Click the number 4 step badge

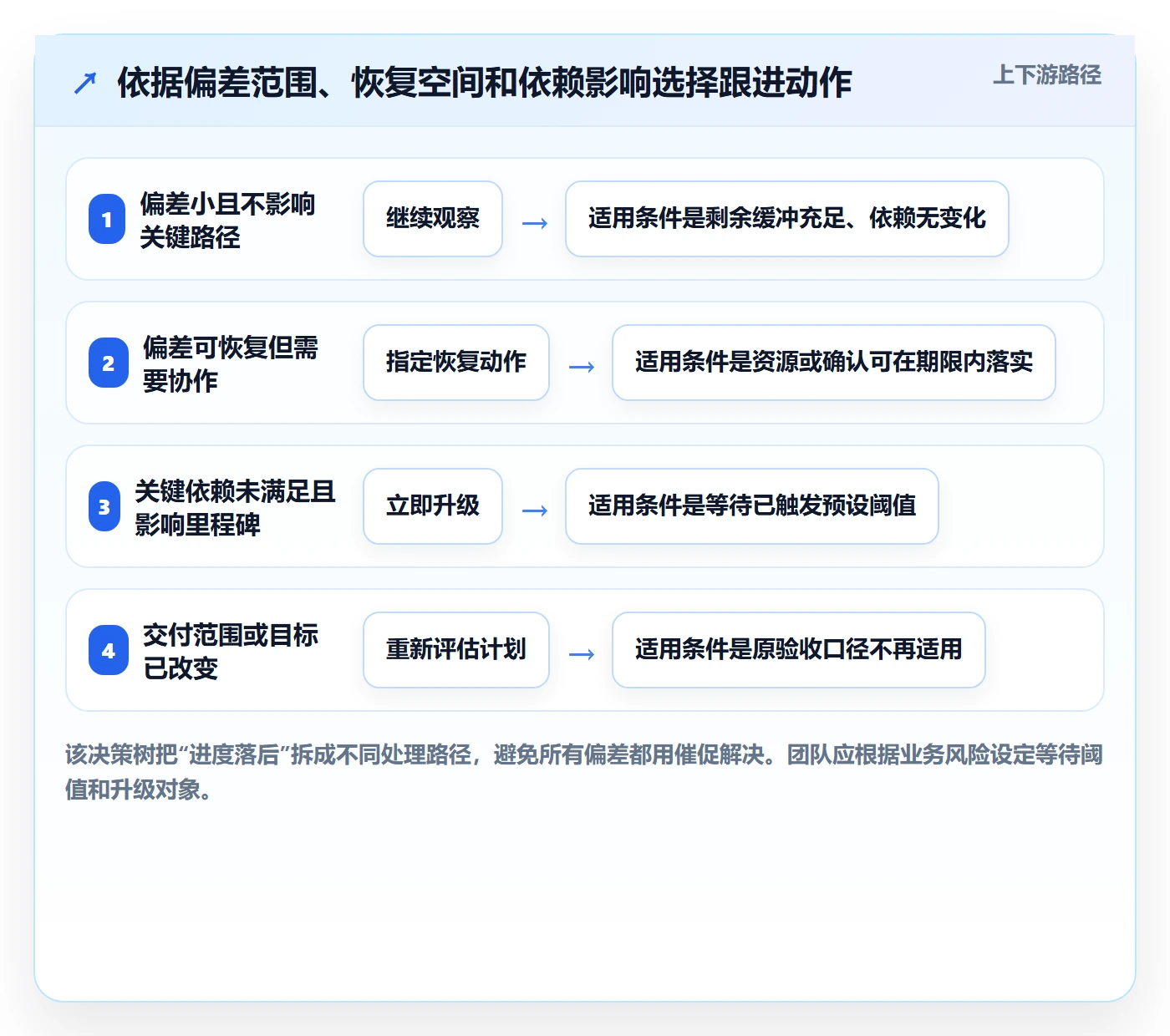(109, 650)
